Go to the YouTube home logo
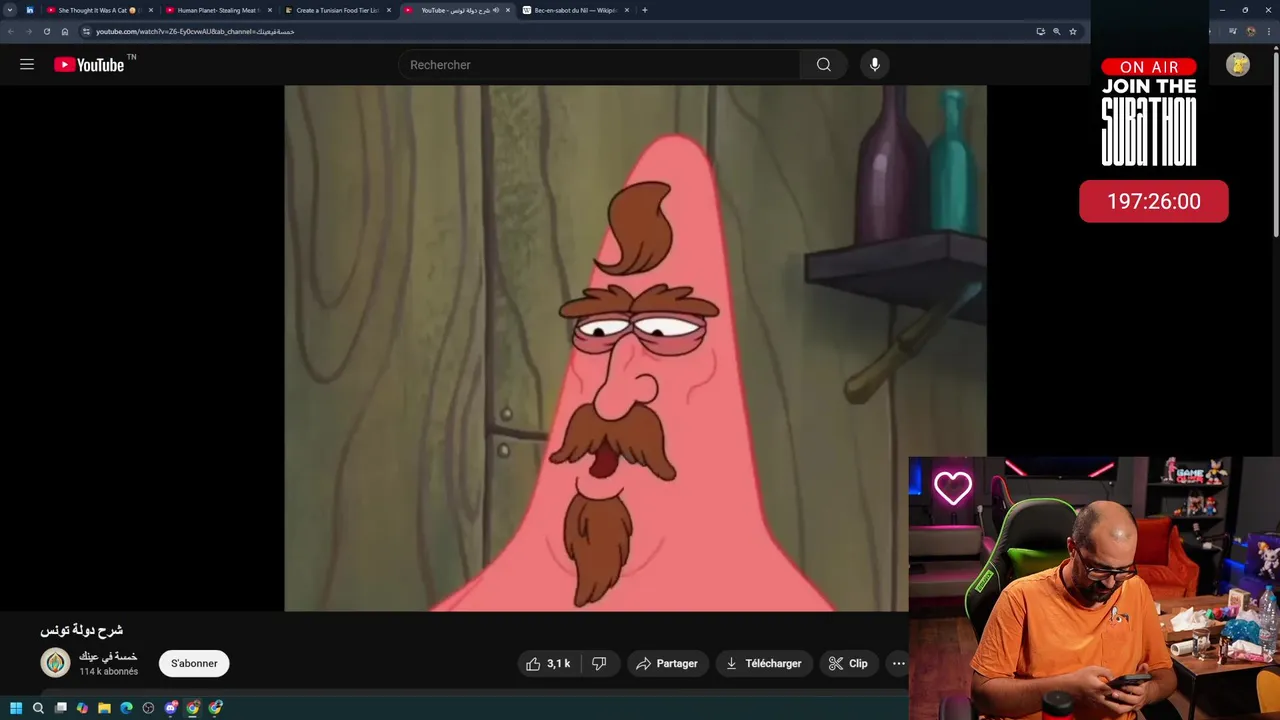 point(90,65)
